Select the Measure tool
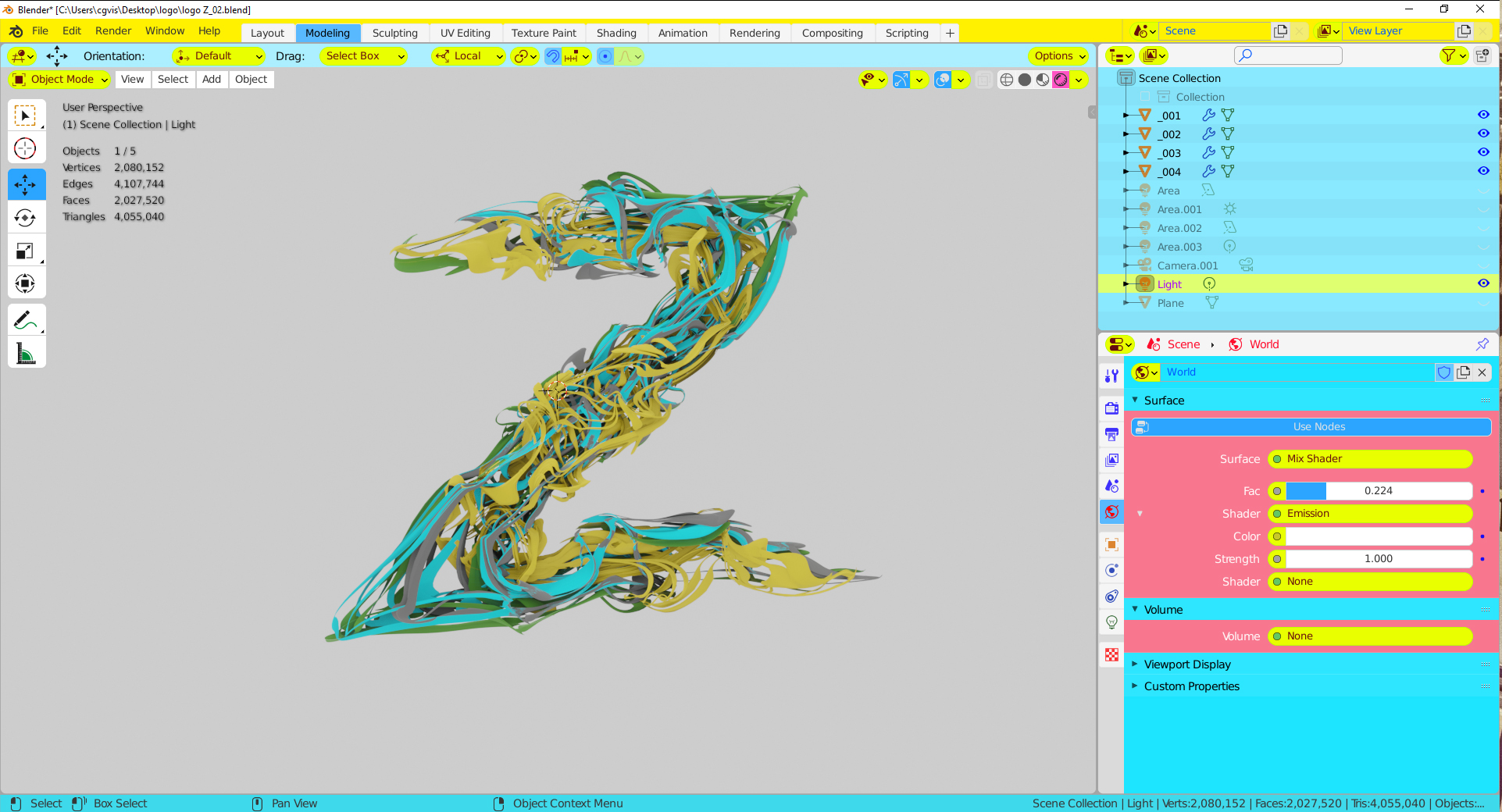The image size is (1502, 812). click(25, 354)
